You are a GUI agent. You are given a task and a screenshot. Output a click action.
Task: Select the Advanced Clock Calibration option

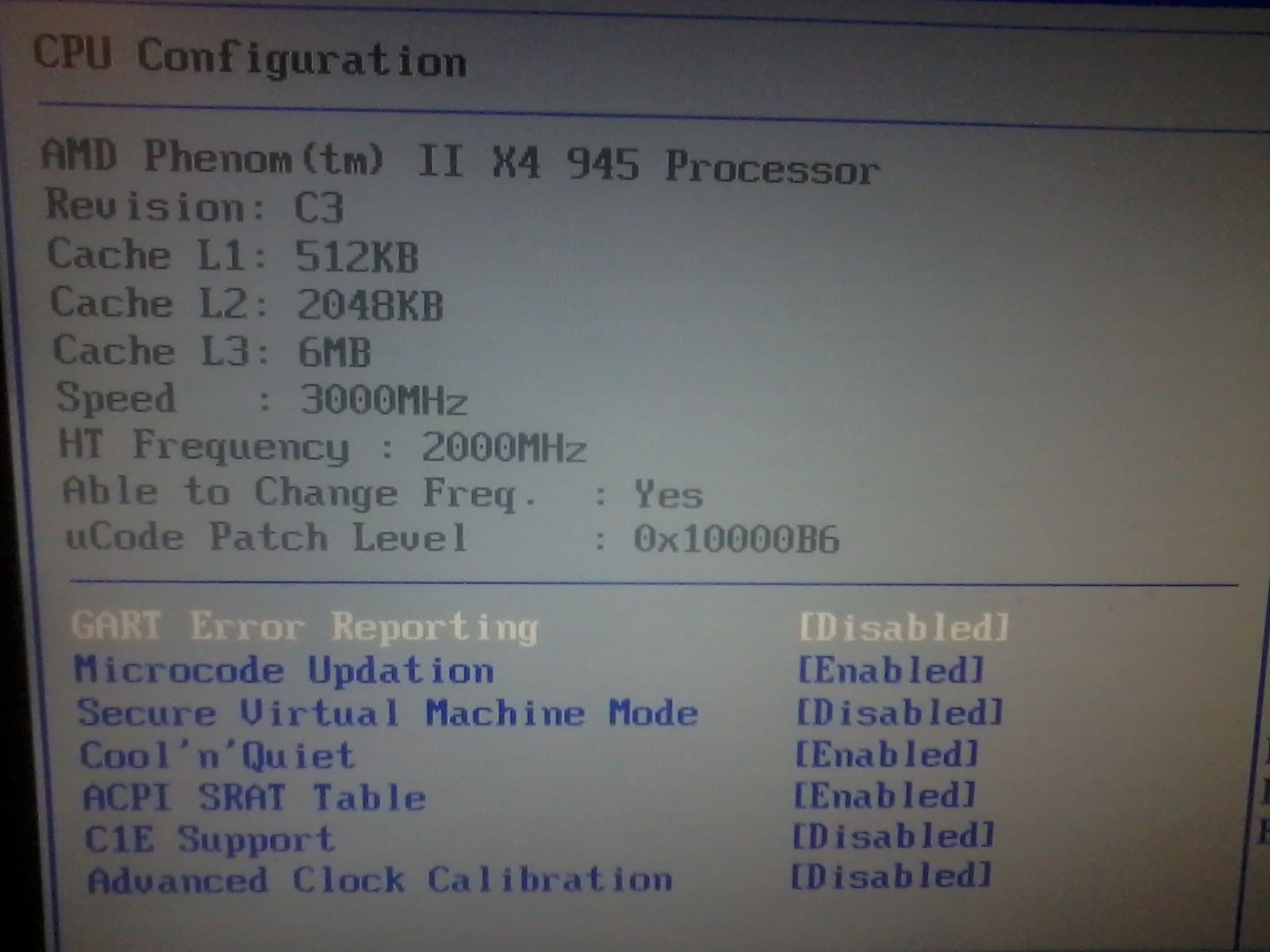pos(379,880)
